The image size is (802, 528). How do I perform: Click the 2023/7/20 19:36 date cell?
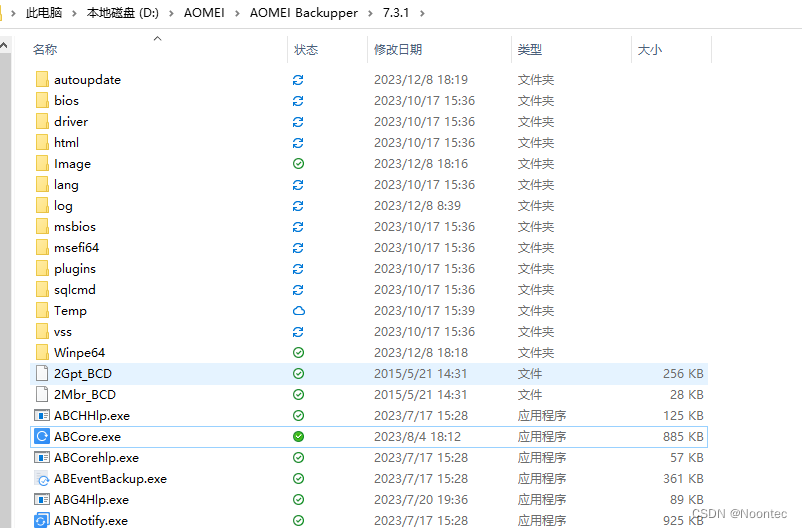[x=421, y=499]
